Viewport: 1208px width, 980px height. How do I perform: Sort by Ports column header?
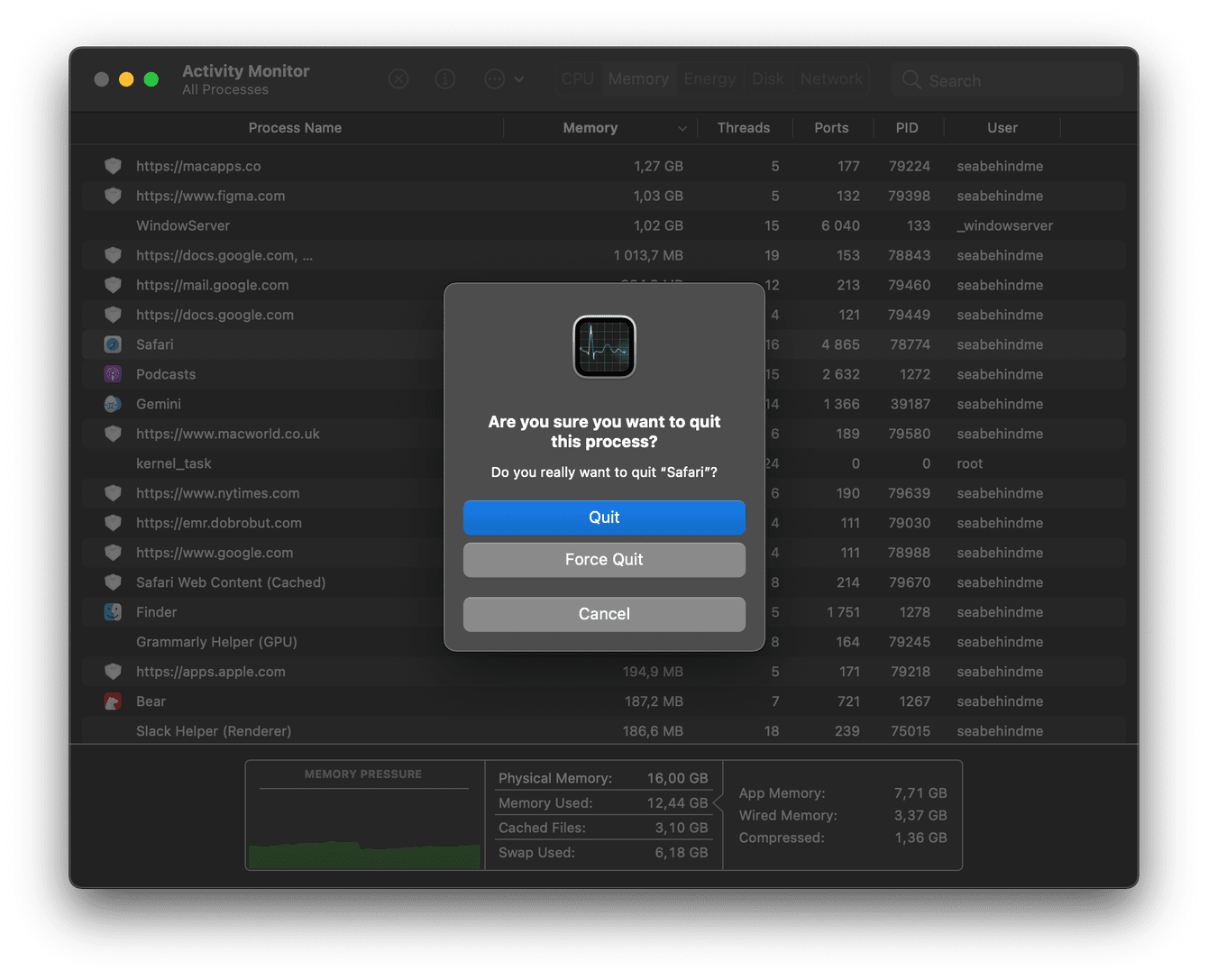point(831,128)
